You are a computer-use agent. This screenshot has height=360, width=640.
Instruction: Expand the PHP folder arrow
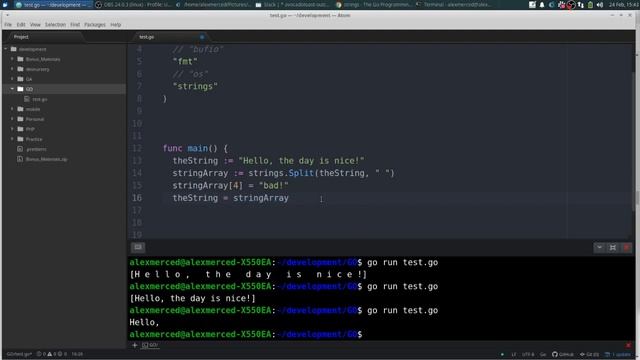[12, 129]
